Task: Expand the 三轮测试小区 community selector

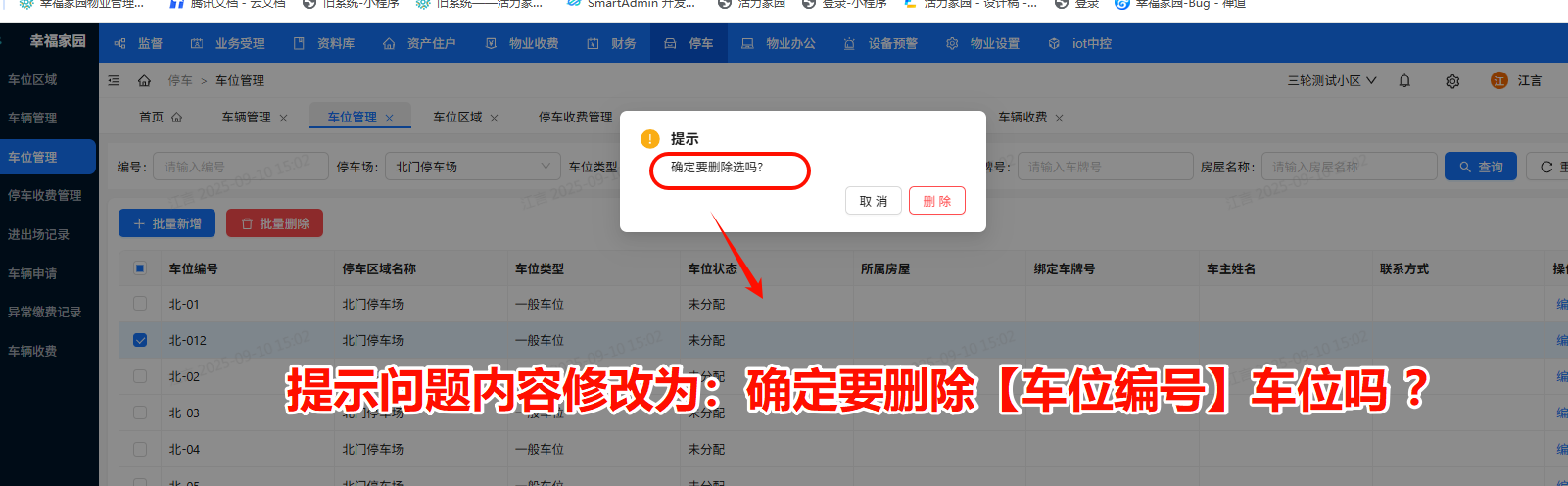Action: pyautogui.click(x=1331, y=81)
